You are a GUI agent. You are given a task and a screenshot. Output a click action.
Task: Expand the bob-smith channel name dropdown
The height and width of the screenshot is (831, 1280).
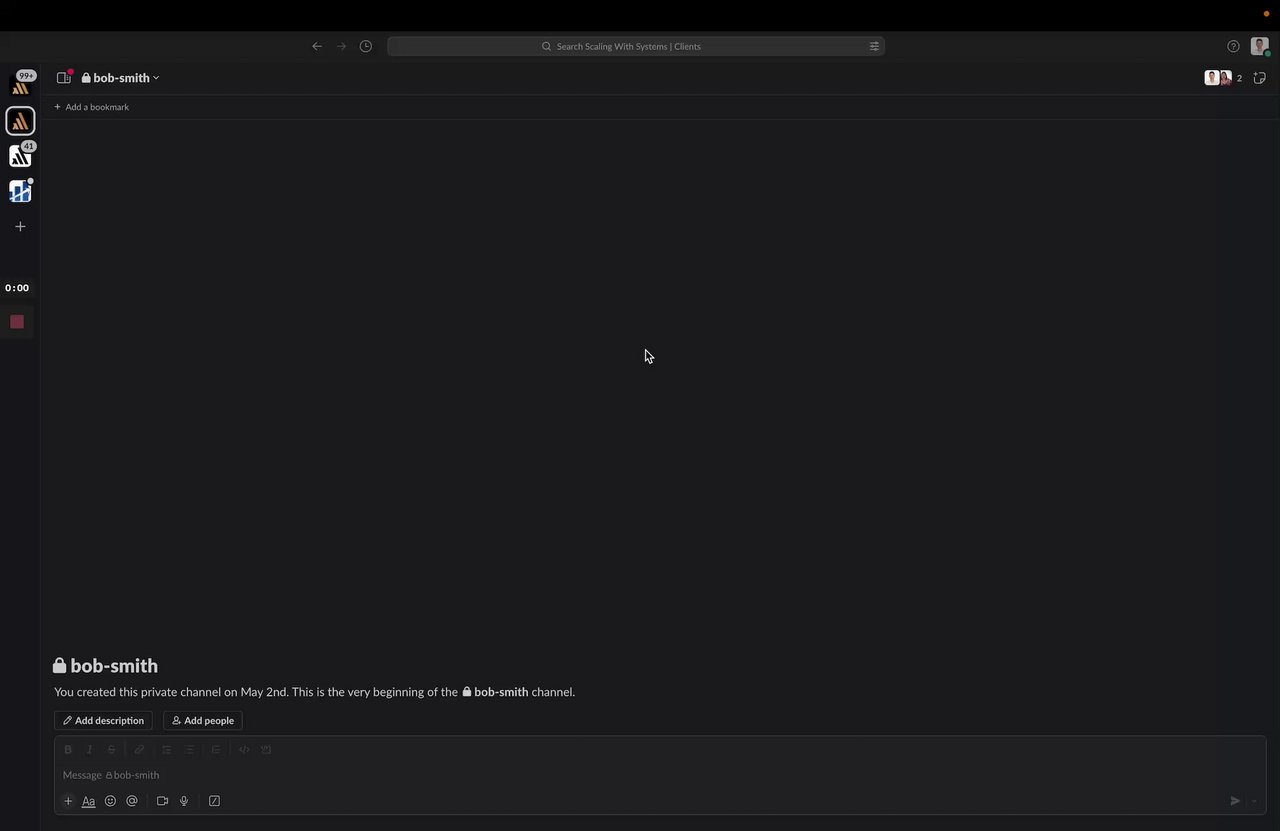click(121, 78)
